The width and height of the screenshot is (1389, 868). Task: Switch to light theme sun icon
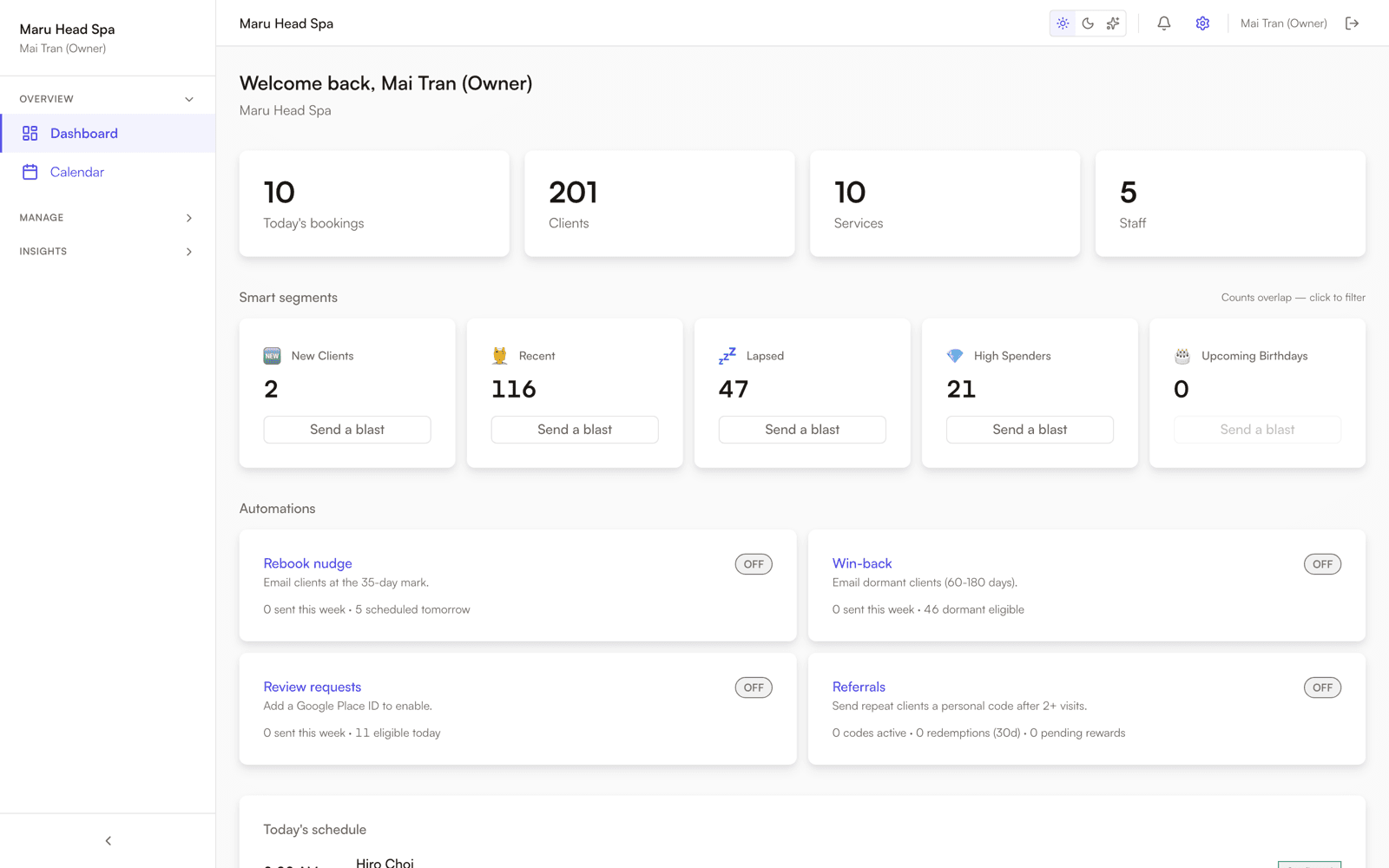(x=1063, y=23)
